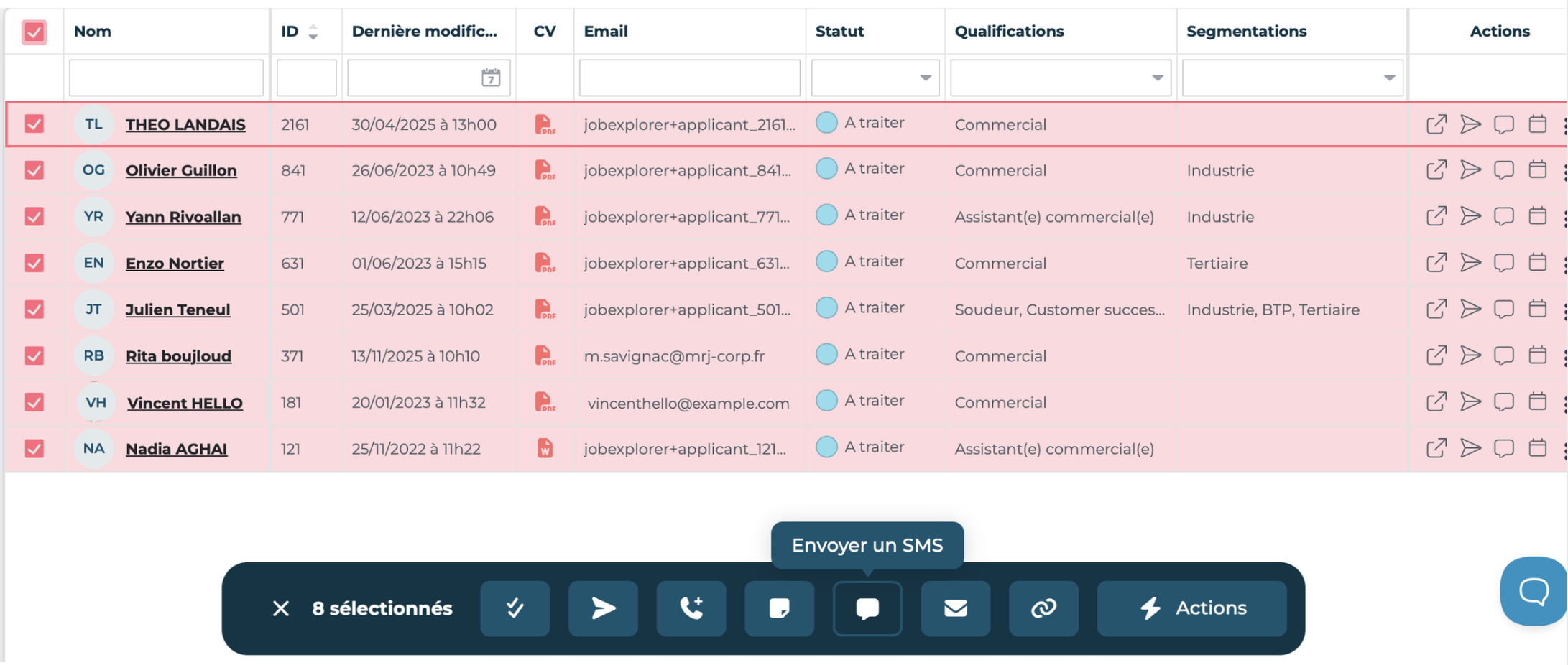Uncheck THEO LANDAIS row checkbox

[34, 124]
